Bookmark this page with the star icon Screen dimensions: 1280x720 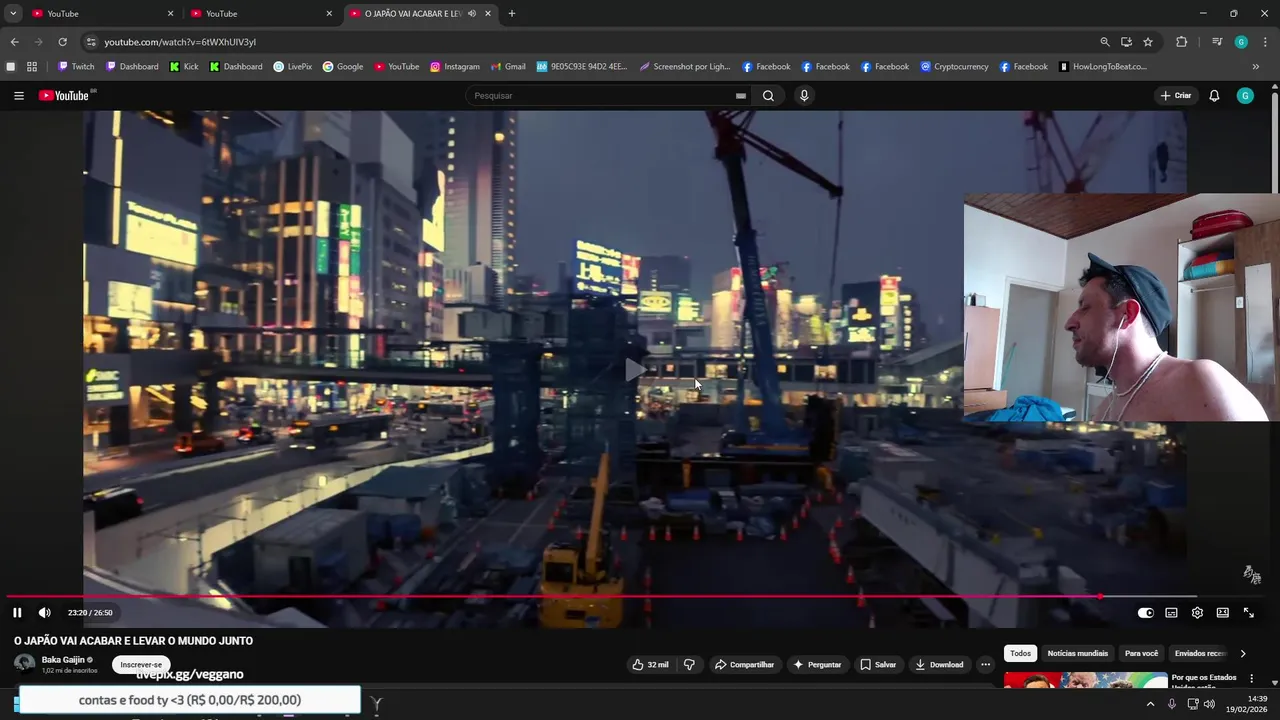1148,42
